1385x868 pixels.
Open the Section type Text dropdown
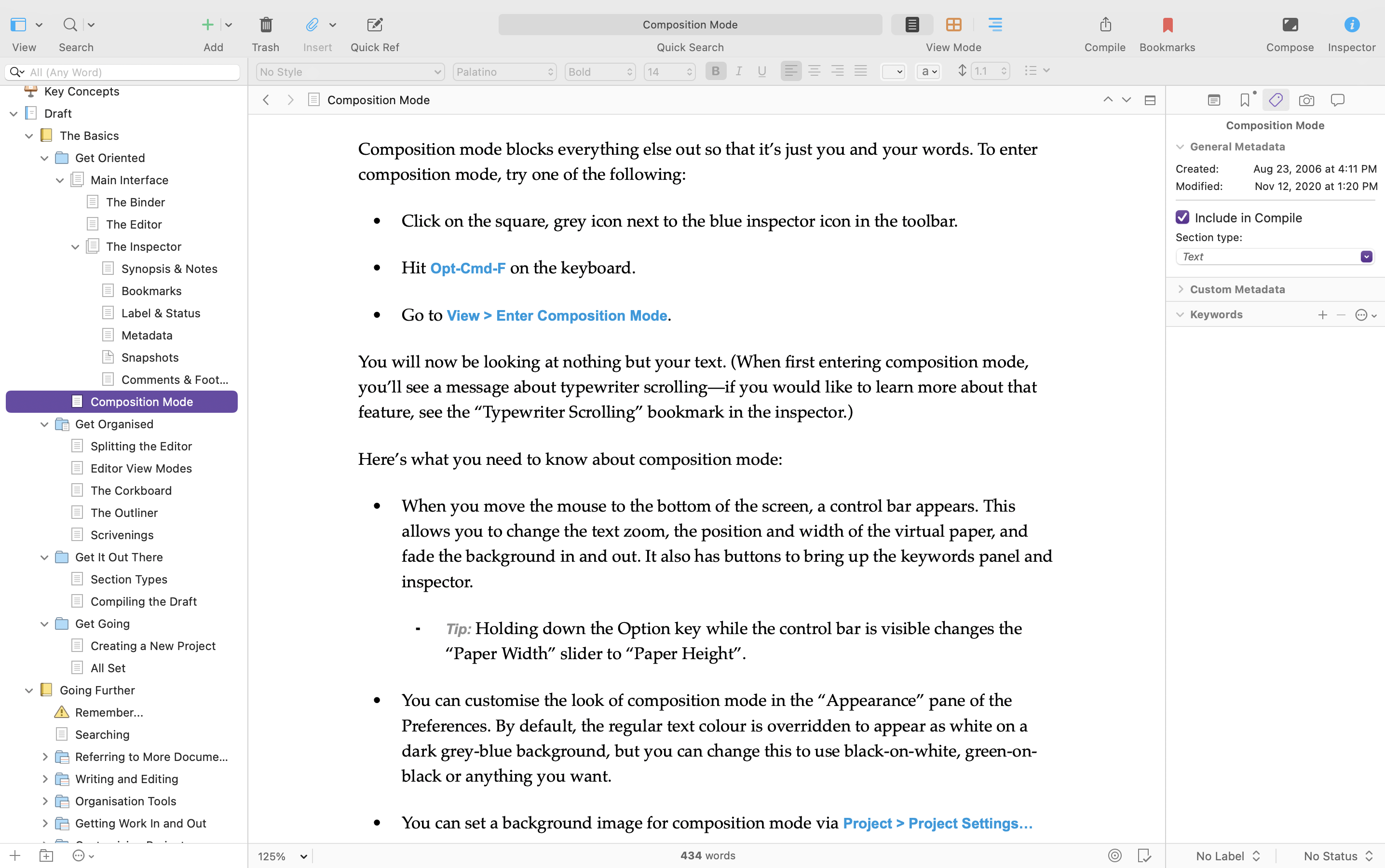[1275, 257]
